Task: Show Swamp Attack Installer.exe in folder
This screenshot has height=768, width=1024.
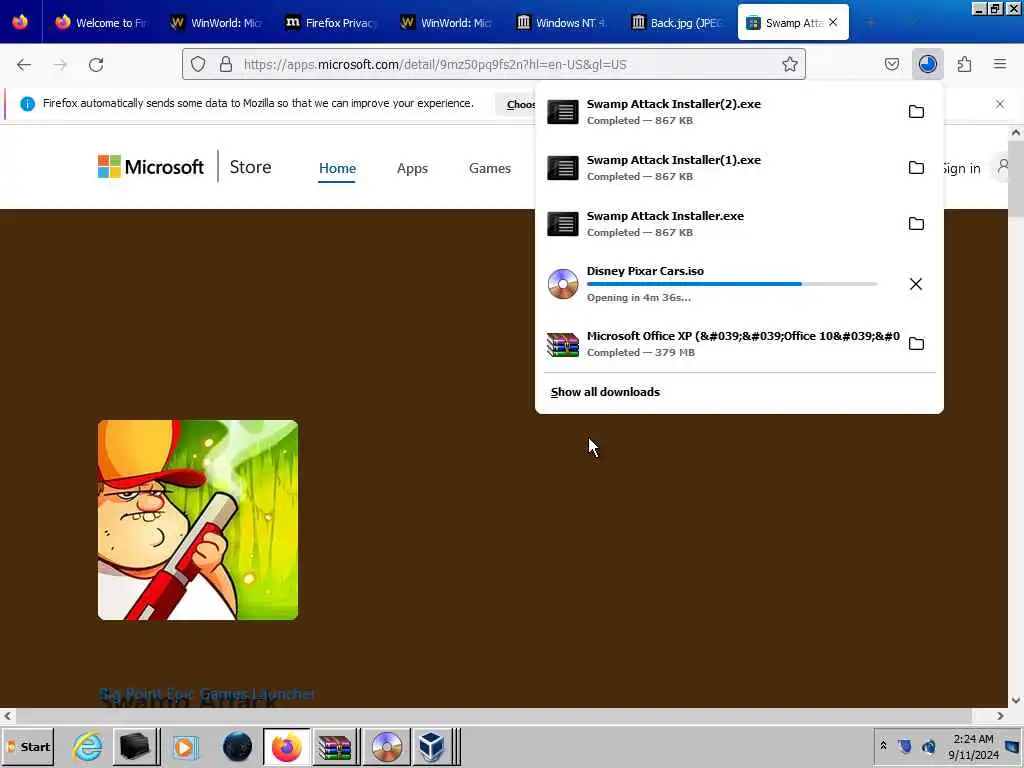Action: click(x=916, y=224)
